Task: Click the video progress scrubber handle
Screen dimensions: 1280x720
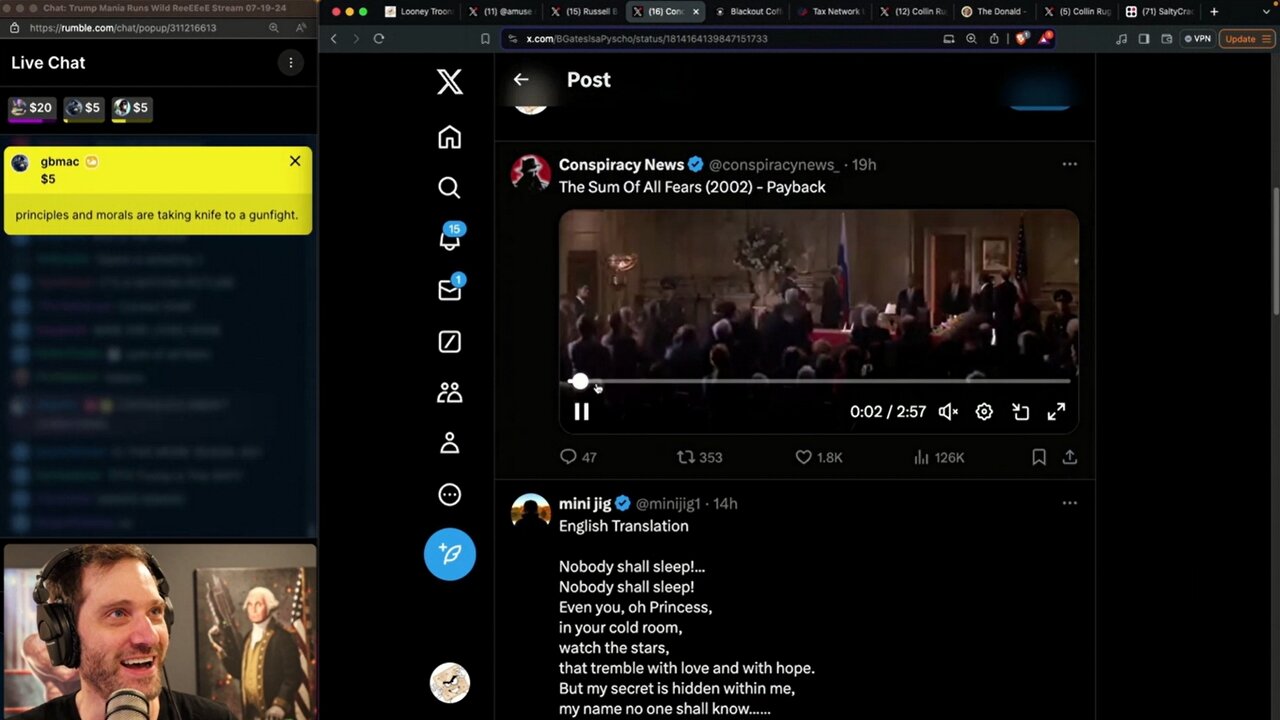Action: click(580, 381)
